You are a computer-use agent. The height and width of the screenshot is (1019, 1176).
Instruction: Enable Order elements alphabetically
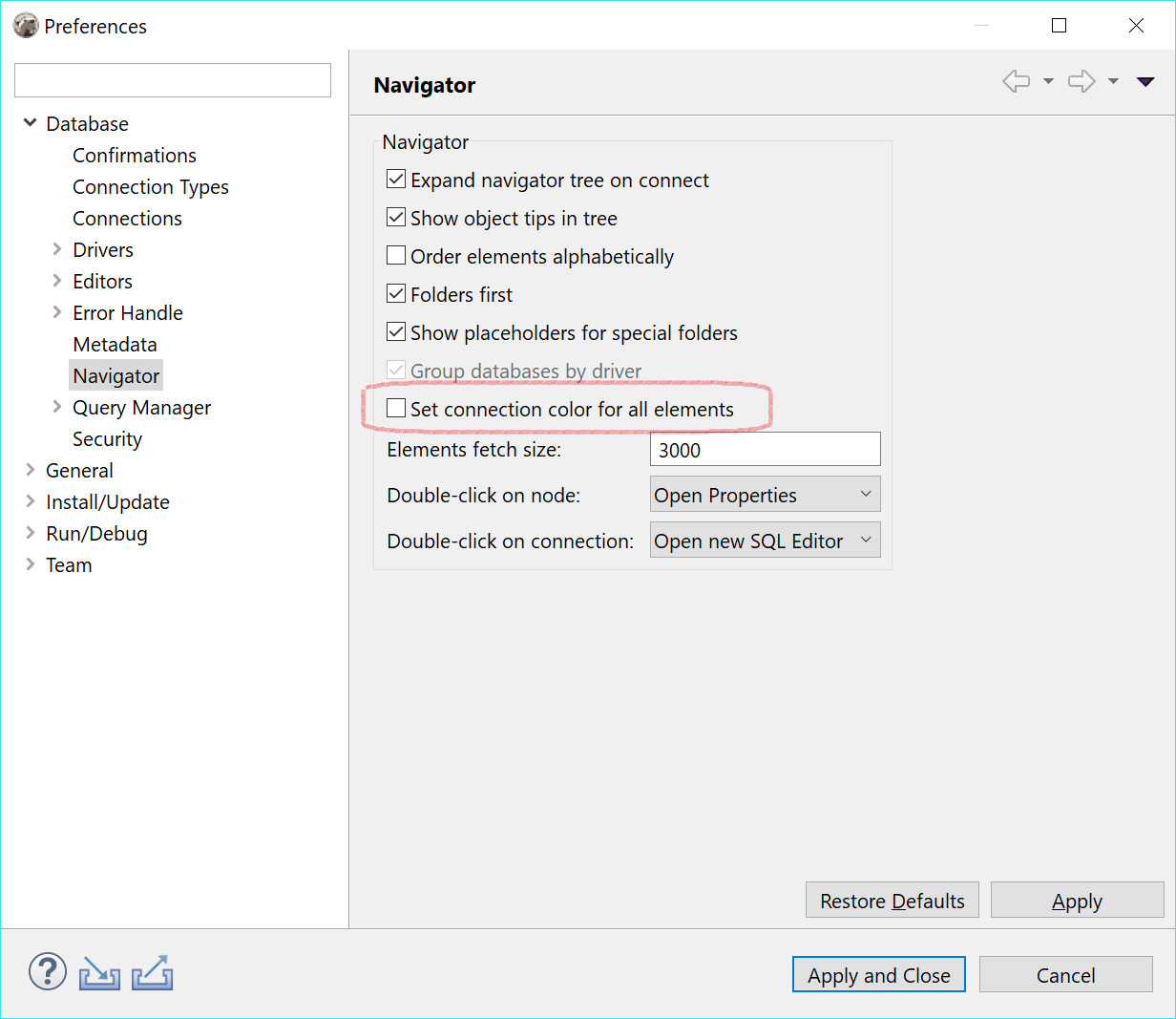(x=396, y=255)
